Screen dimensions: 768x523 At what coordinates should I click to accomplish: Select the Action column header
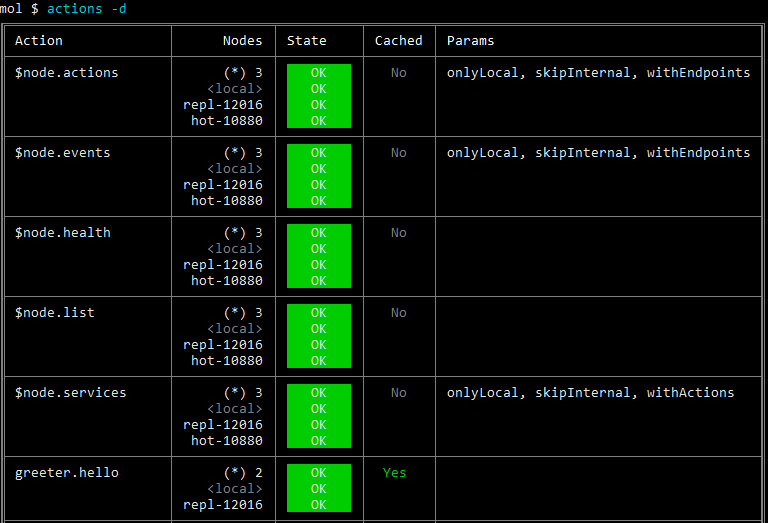click(39, 41)
